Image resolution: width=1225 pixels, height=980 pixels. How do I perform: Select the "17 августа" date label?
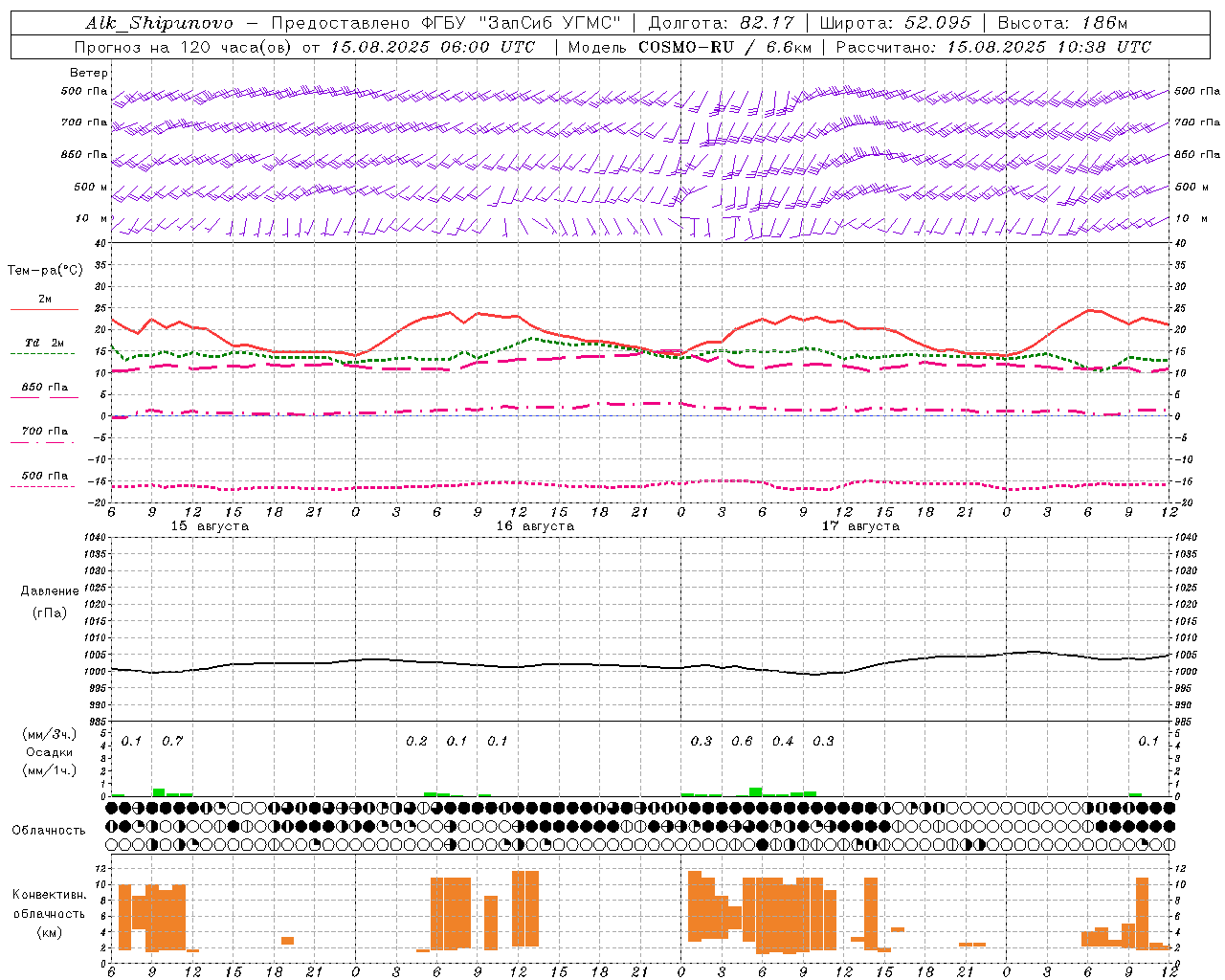coord(860,526)
